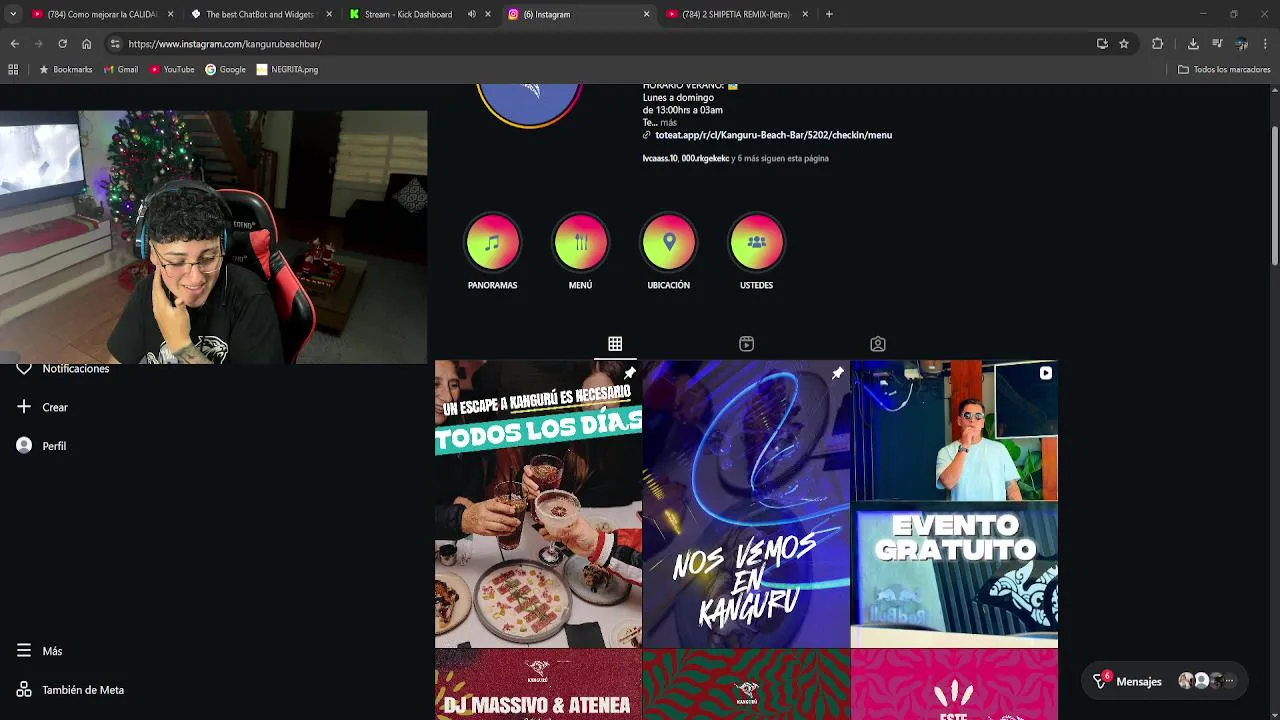This screenshot has height=720, width=1280.
Task: Open the PANORAMAS story highlight
Action: click(x=492, y=242)
